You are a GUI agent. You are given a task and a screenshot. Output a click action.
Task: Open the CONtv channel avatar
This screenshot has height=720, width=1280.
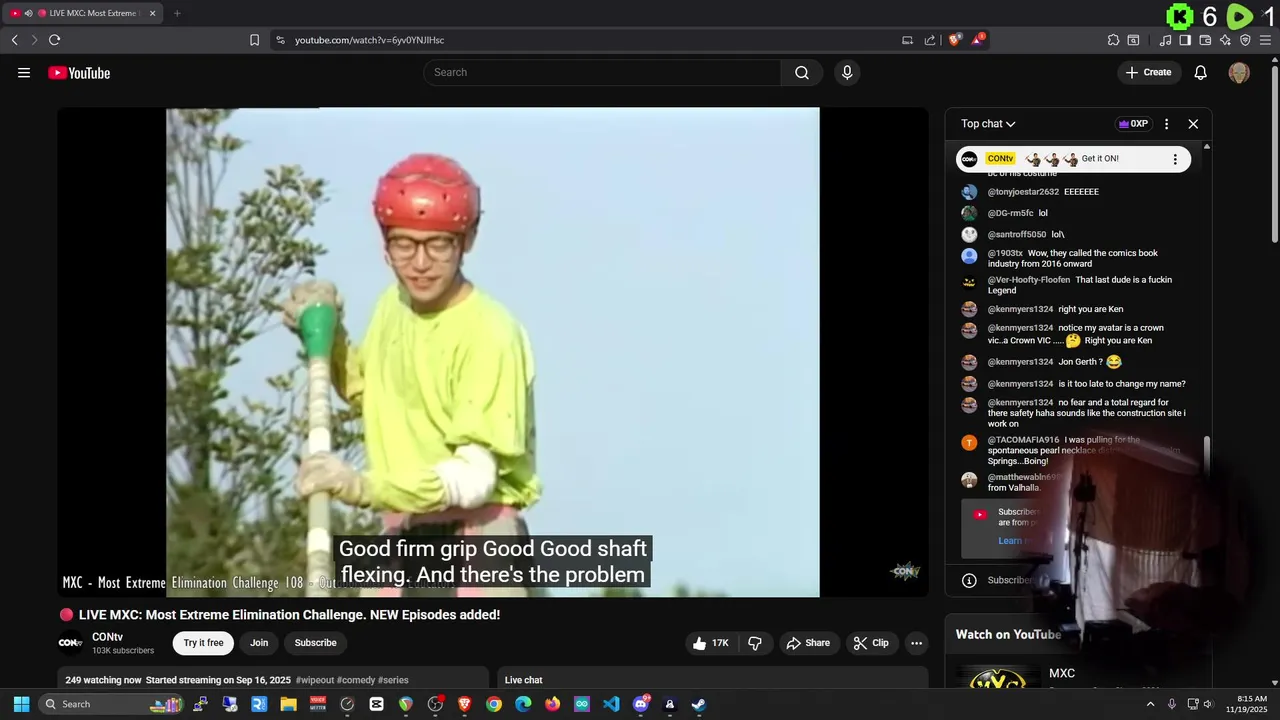(70, 643)
